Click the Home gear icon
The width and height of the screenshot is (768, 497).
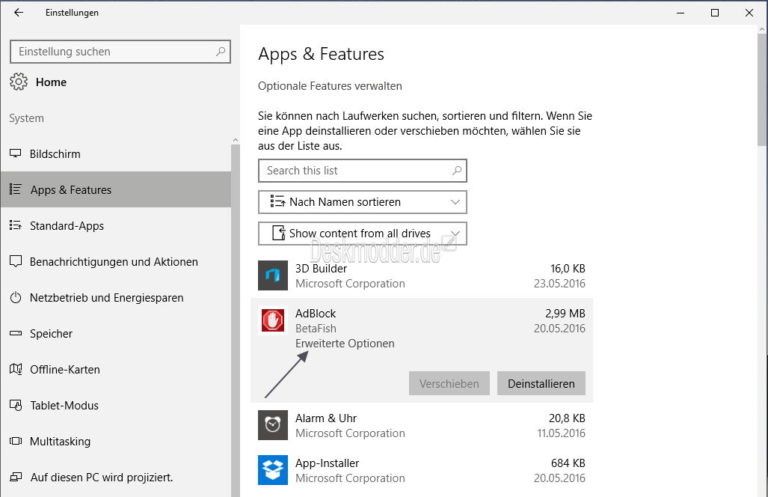tap(19, 82)
